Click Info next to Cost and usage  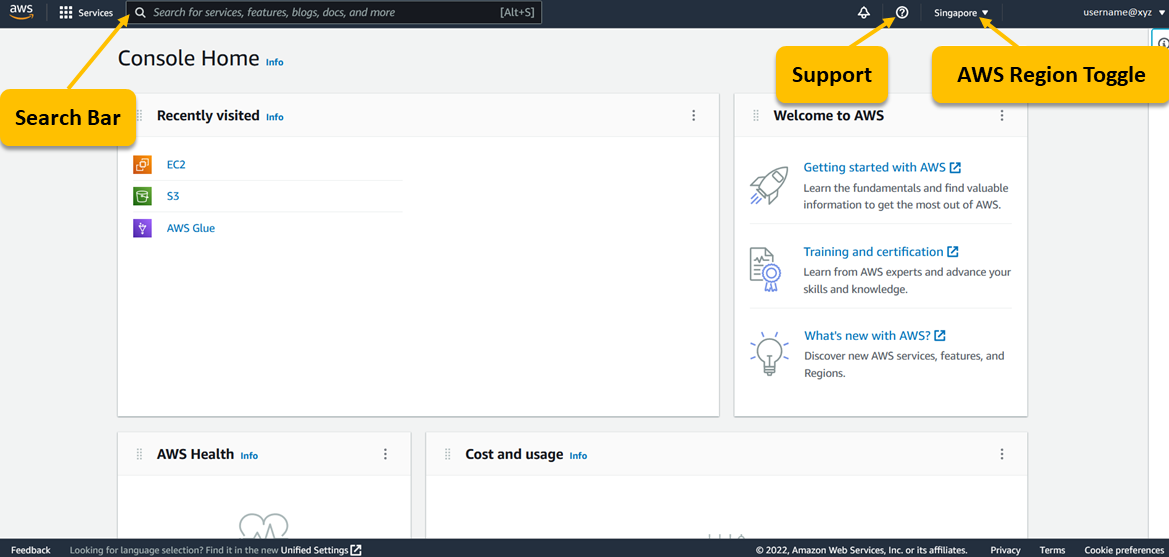click(x=578, y=456)
